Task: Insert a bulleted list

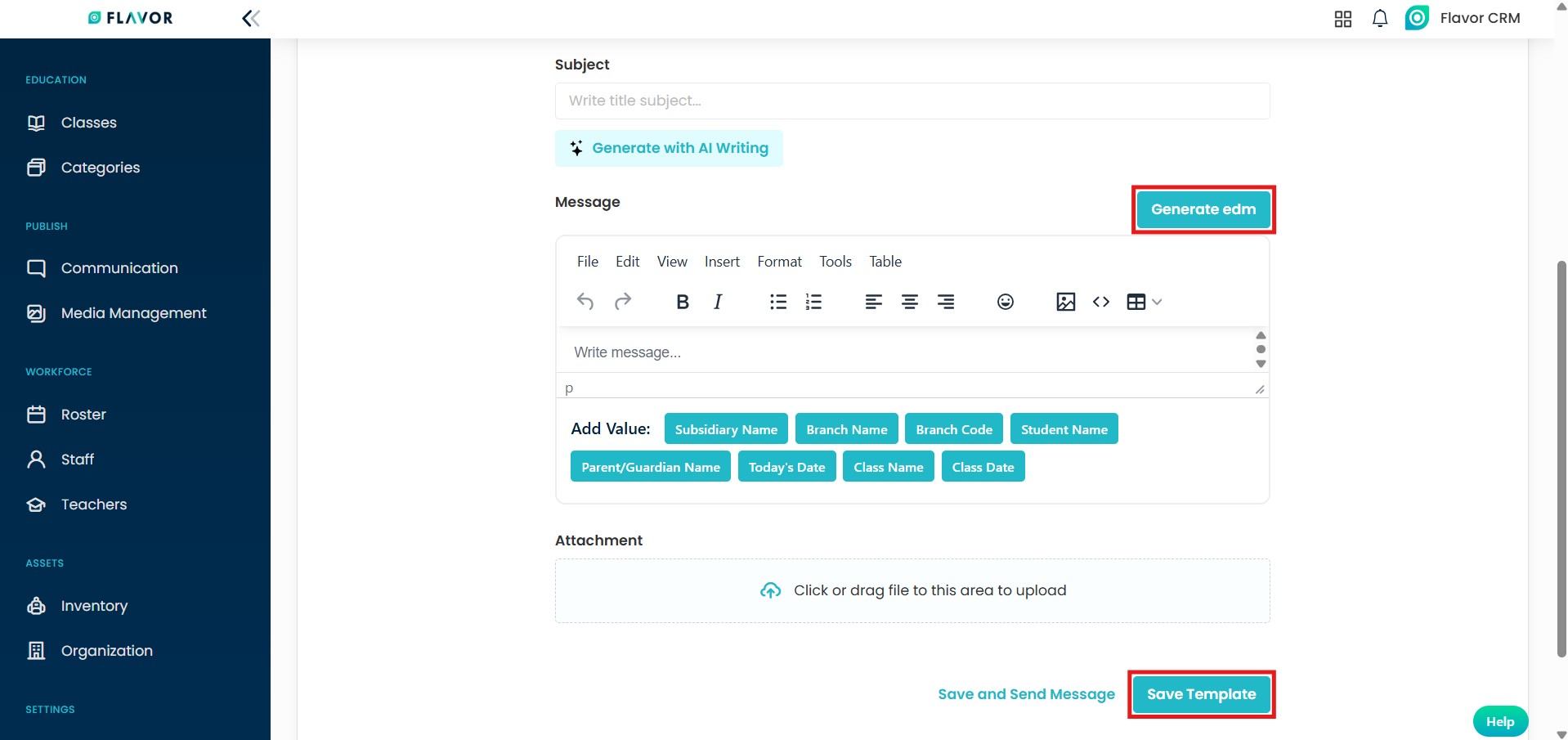Action: pos(777,302)
